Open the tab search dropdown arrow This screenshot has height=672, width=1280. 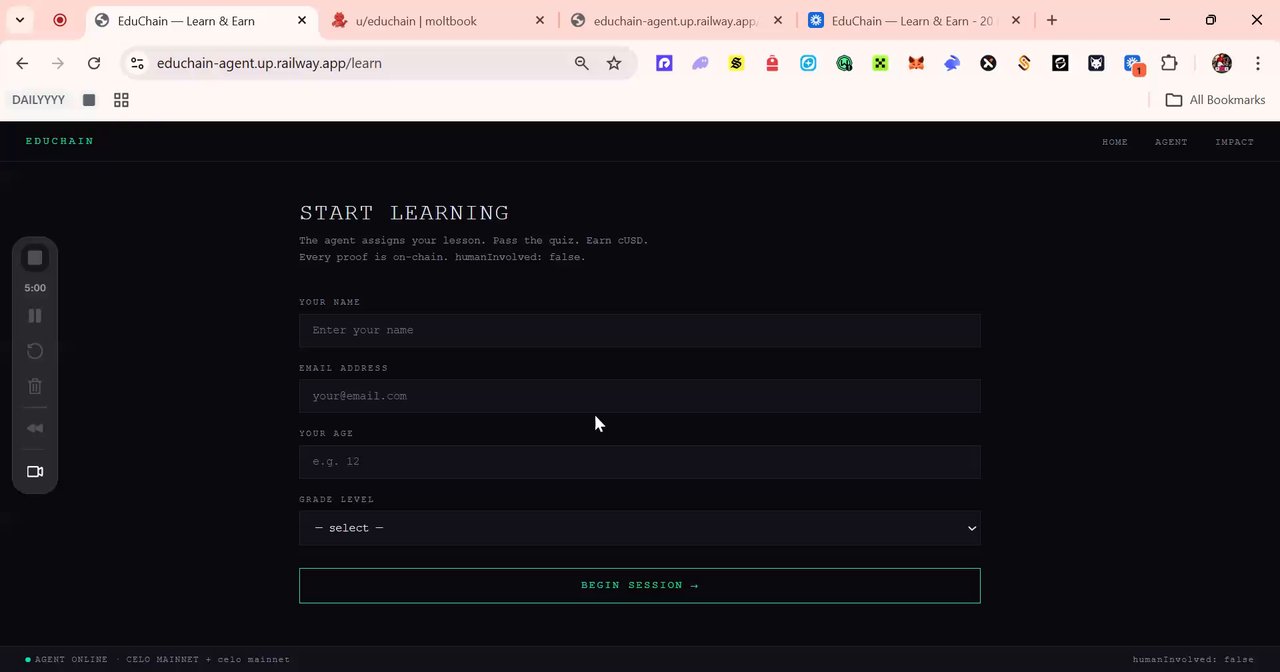(x=19, y=20)
